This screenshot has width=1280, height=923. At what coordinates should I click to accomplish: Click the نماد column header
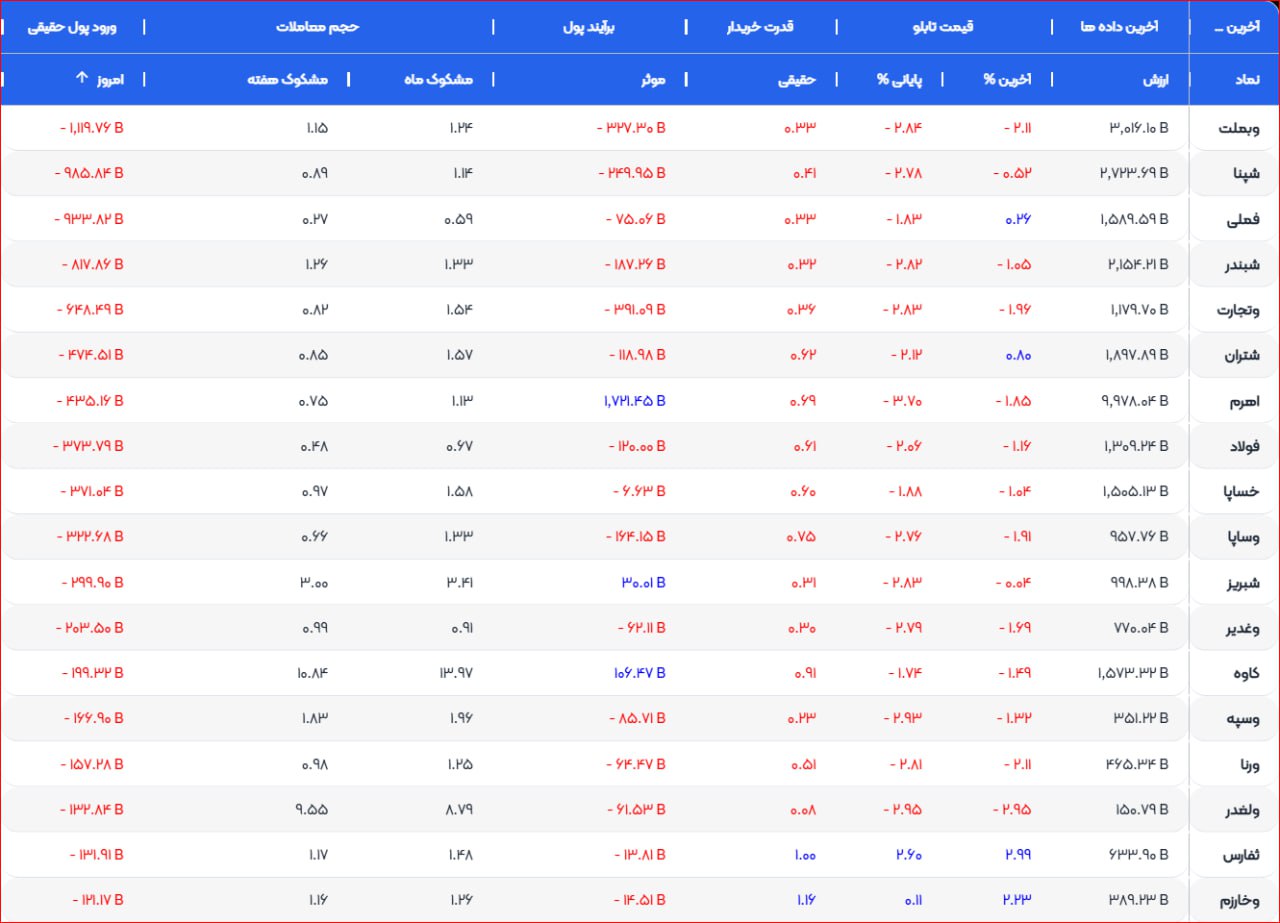click(1245, 79)
